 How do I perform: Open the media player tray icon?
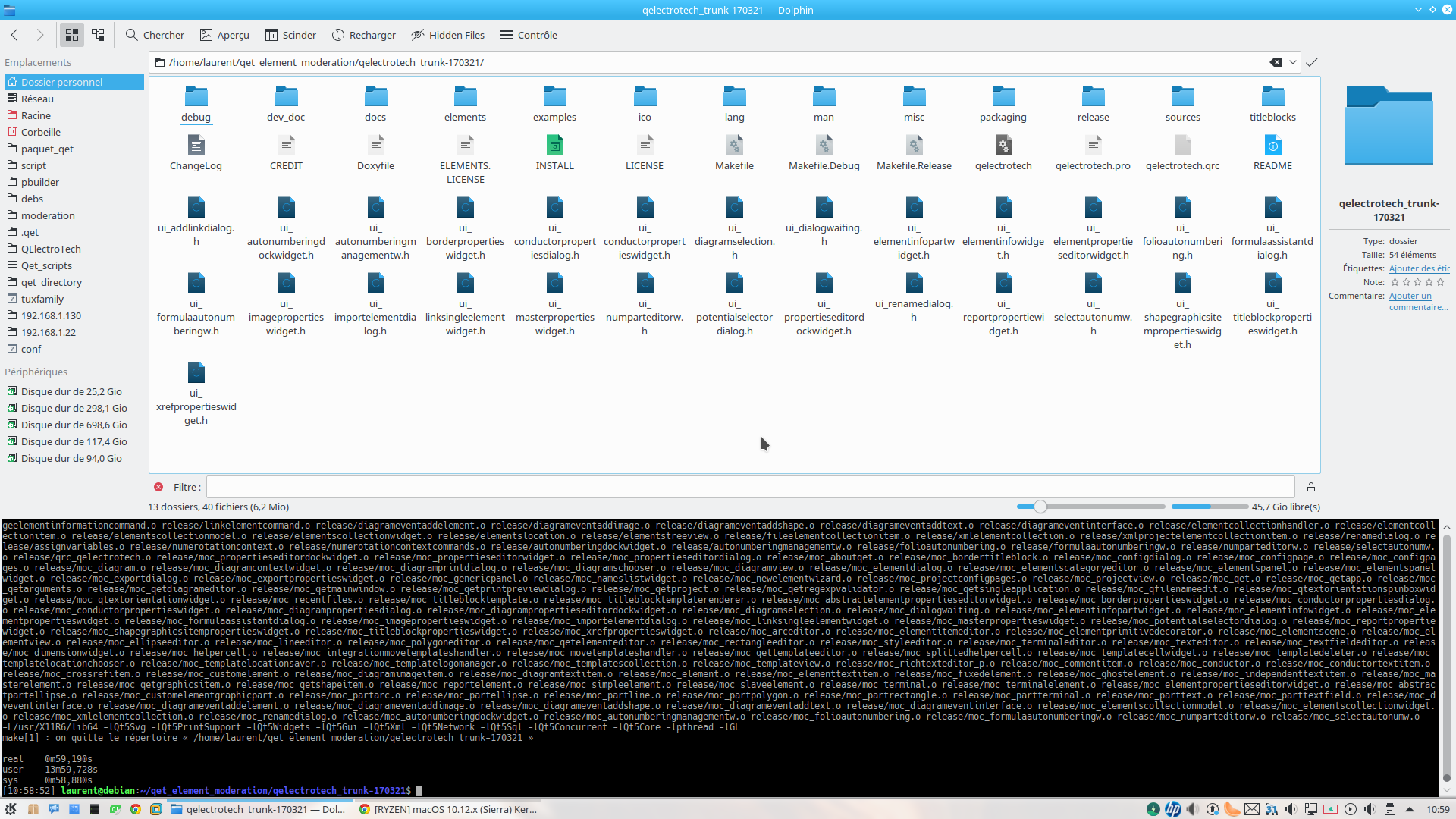coord(1351,809)
